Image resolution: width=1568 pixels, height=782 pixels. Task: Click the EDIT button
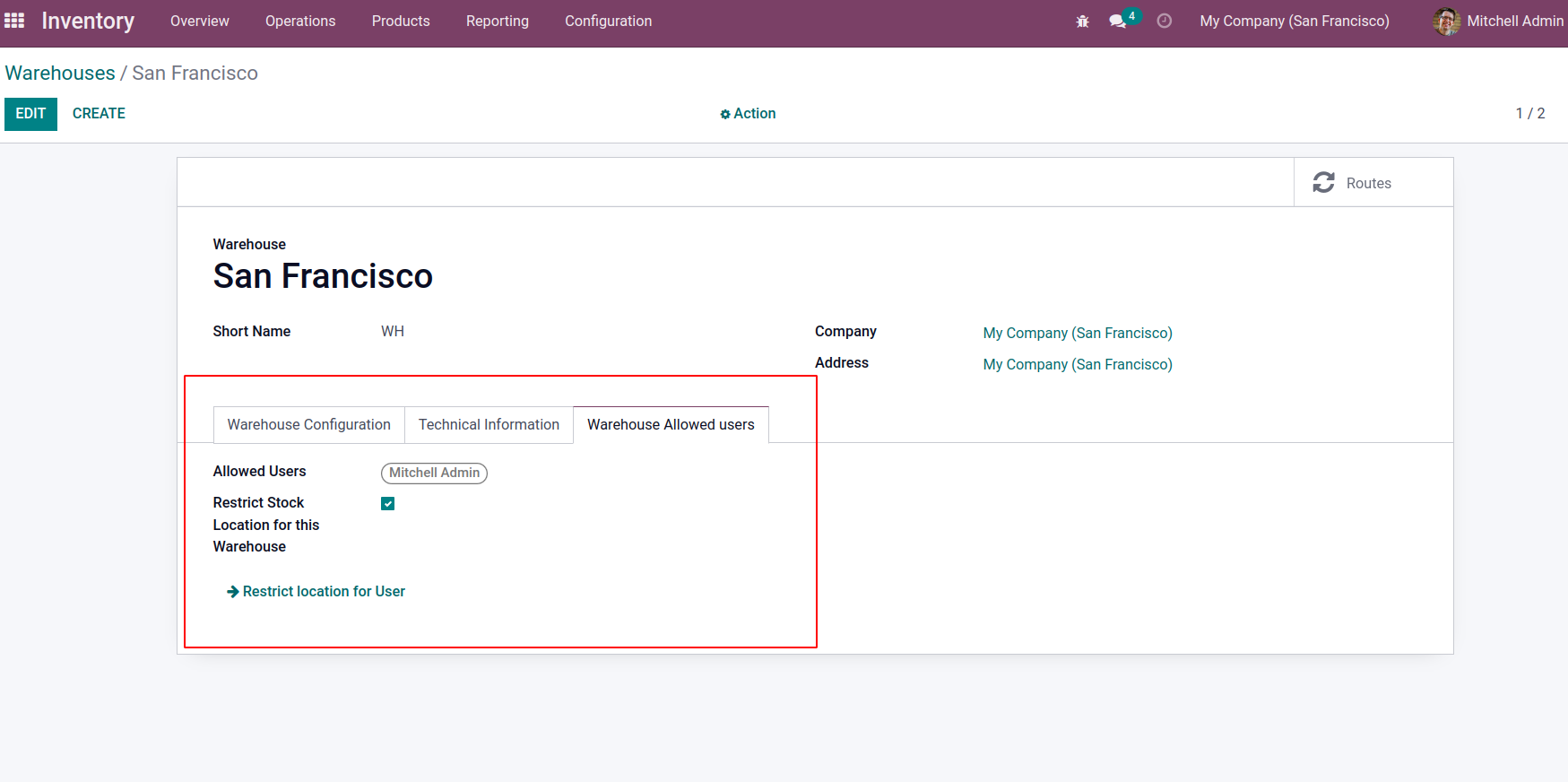[x=30, y=114]
